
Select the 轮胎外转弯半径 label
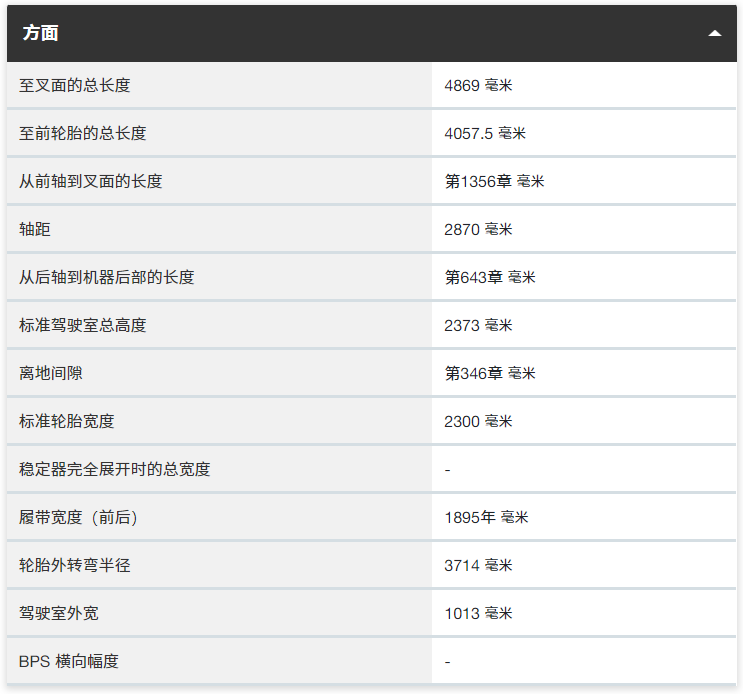click(x=75, y=566)
